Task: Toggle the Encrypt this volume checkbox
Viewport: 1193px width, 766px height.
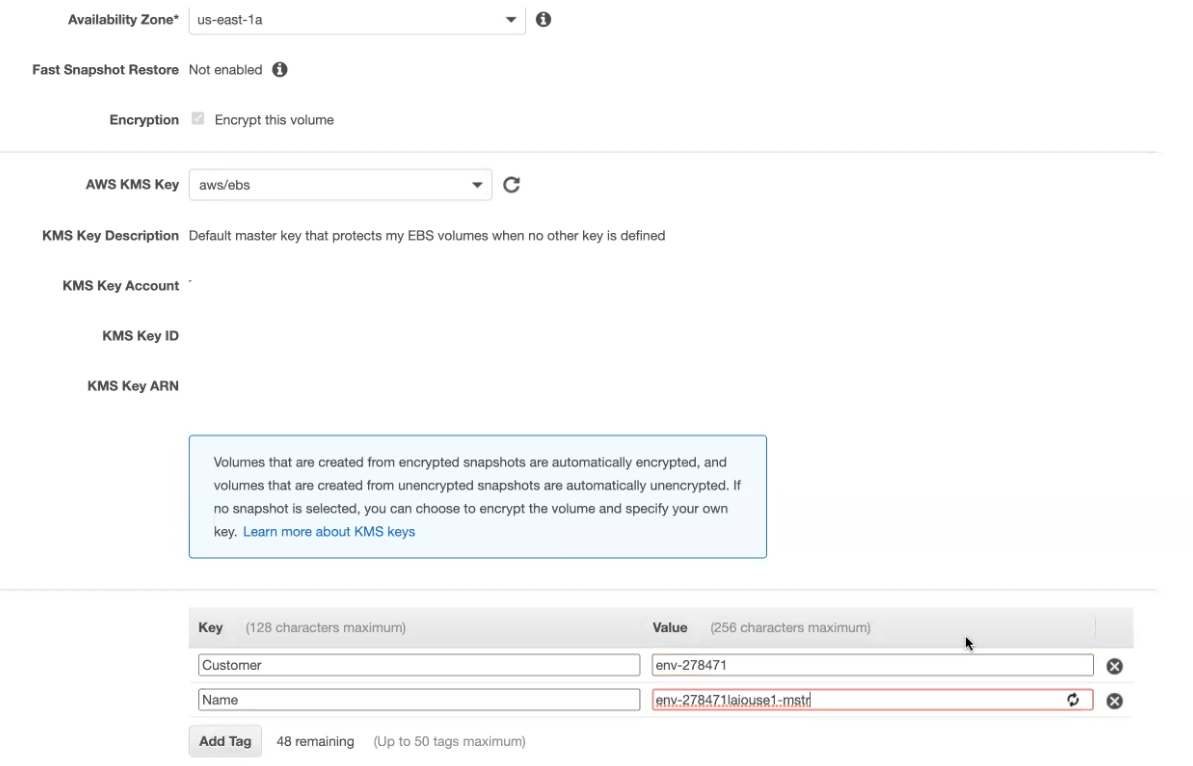Action: pos(198,120)
